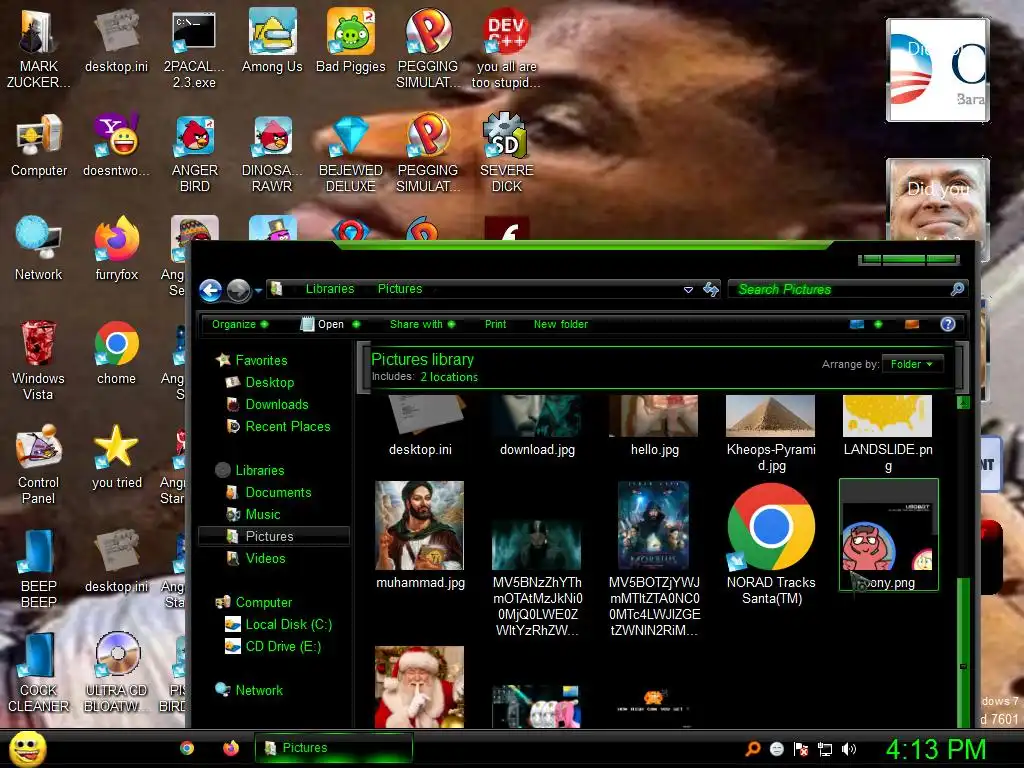1024x768 pixels.
Task: Click the volume speaker tray icon
Action: (849, 749)
